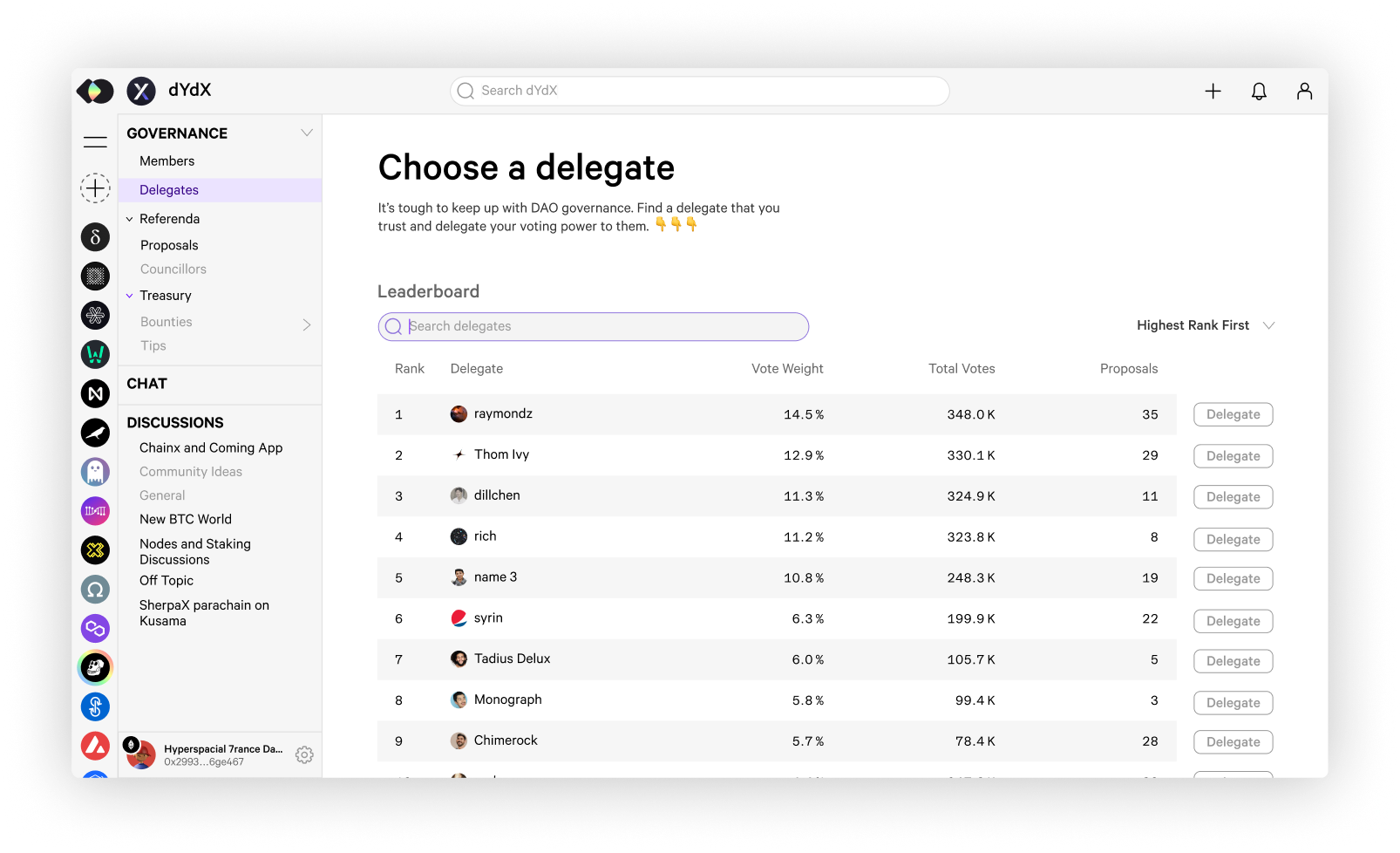1400x853 pixels.
Task: Click the plus icon in top bar
Action: tap(1213, 91)
